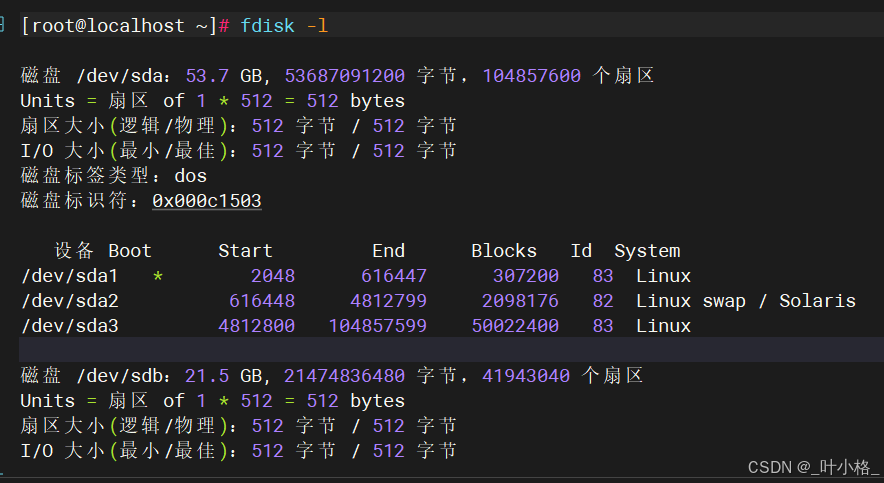This screenshot has height=483, width=884.
Task: Click end sector value 616447
Action: click(394, 276)
